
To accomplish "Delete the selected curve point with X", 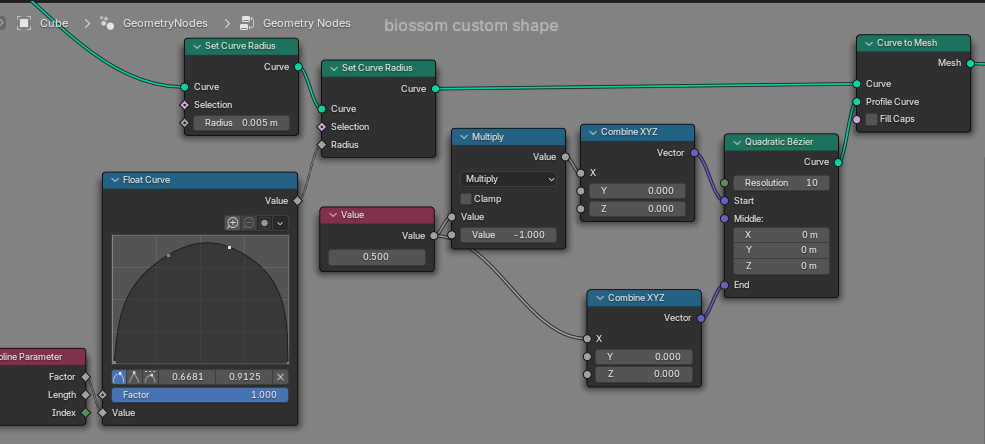I will 280,377.
